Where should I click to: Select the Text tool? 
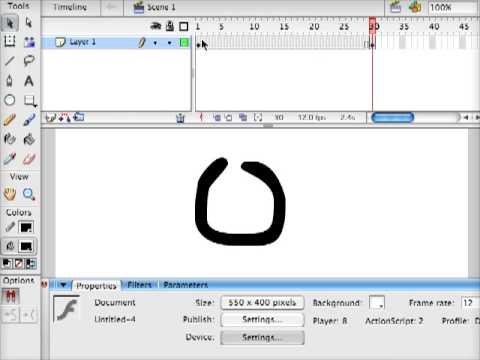coord(29,81)
